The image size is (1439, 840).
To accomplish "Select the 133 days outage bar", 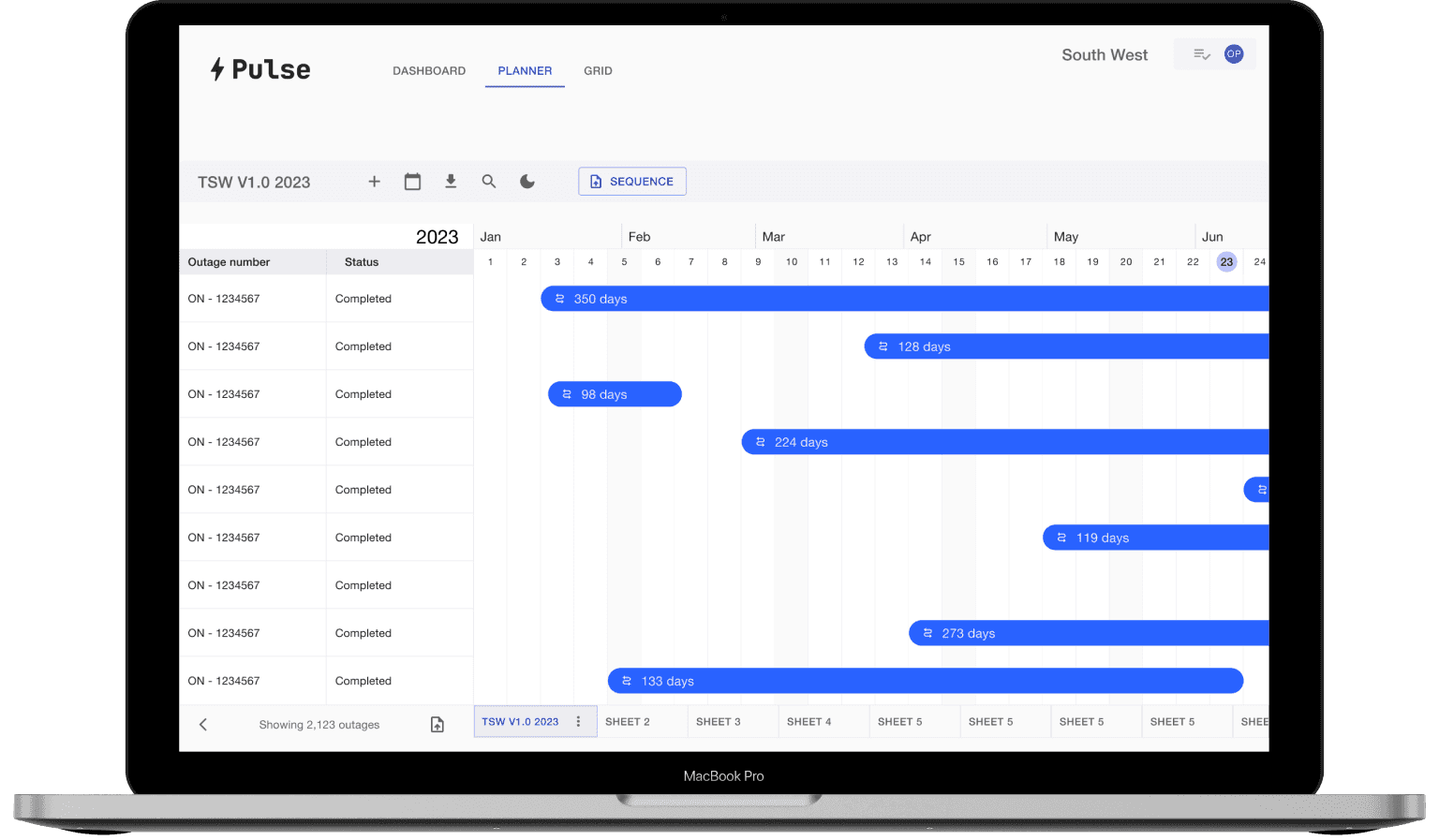I will click(926, 681).
